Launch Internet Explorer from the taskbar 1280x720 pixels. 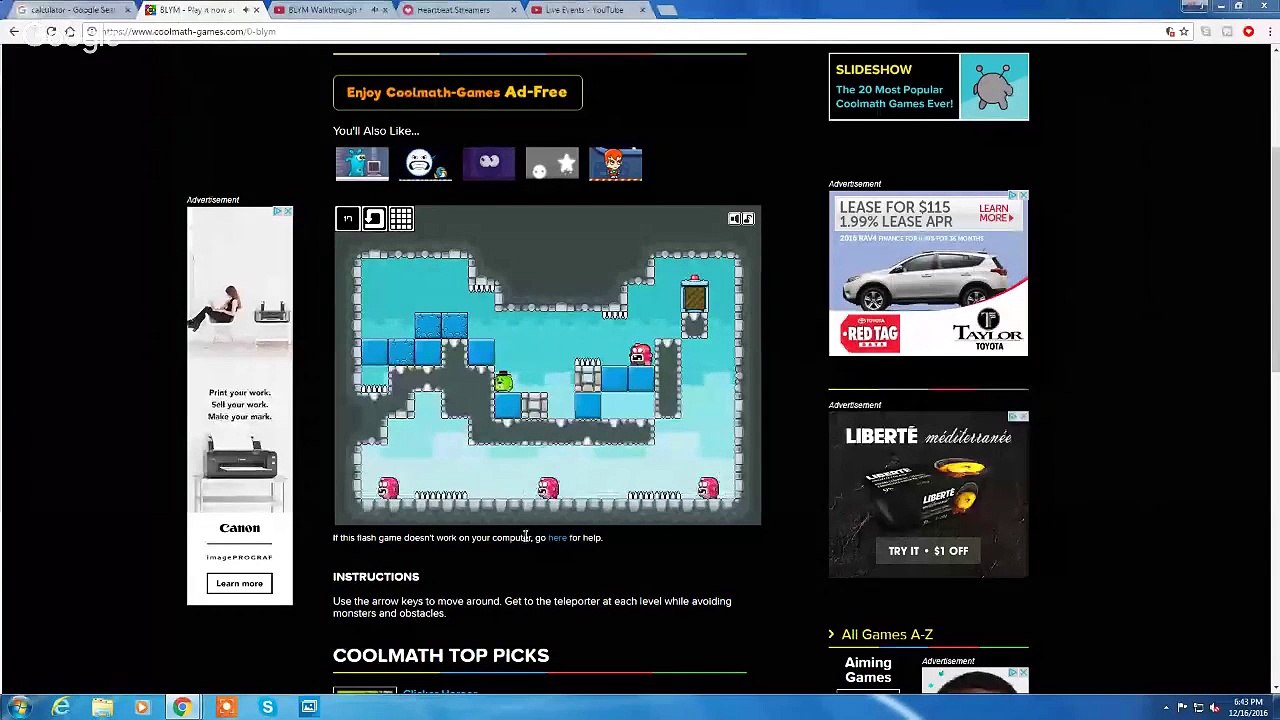[x=61, y=707]
